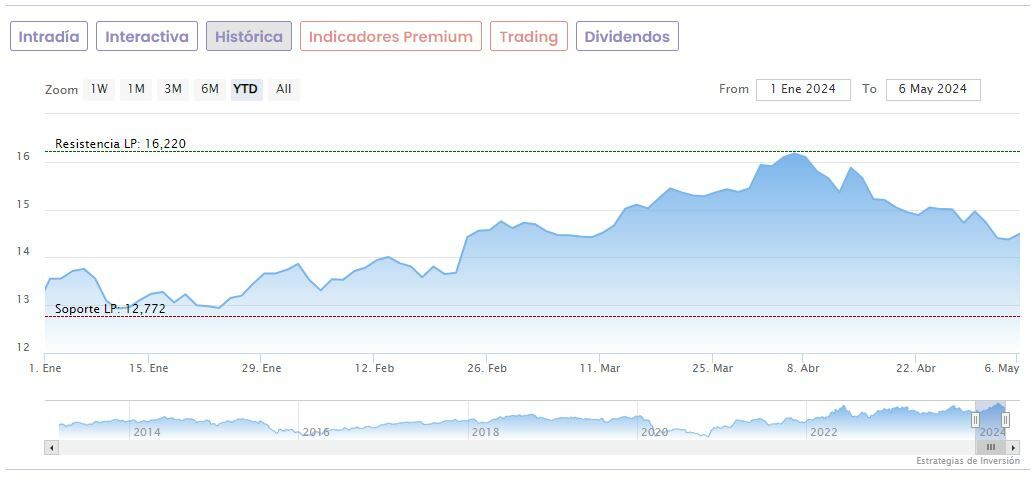The height and width of the screenshot is (480, 1036).
Task: Open the Intradía tab
Action: coord(49,37)
